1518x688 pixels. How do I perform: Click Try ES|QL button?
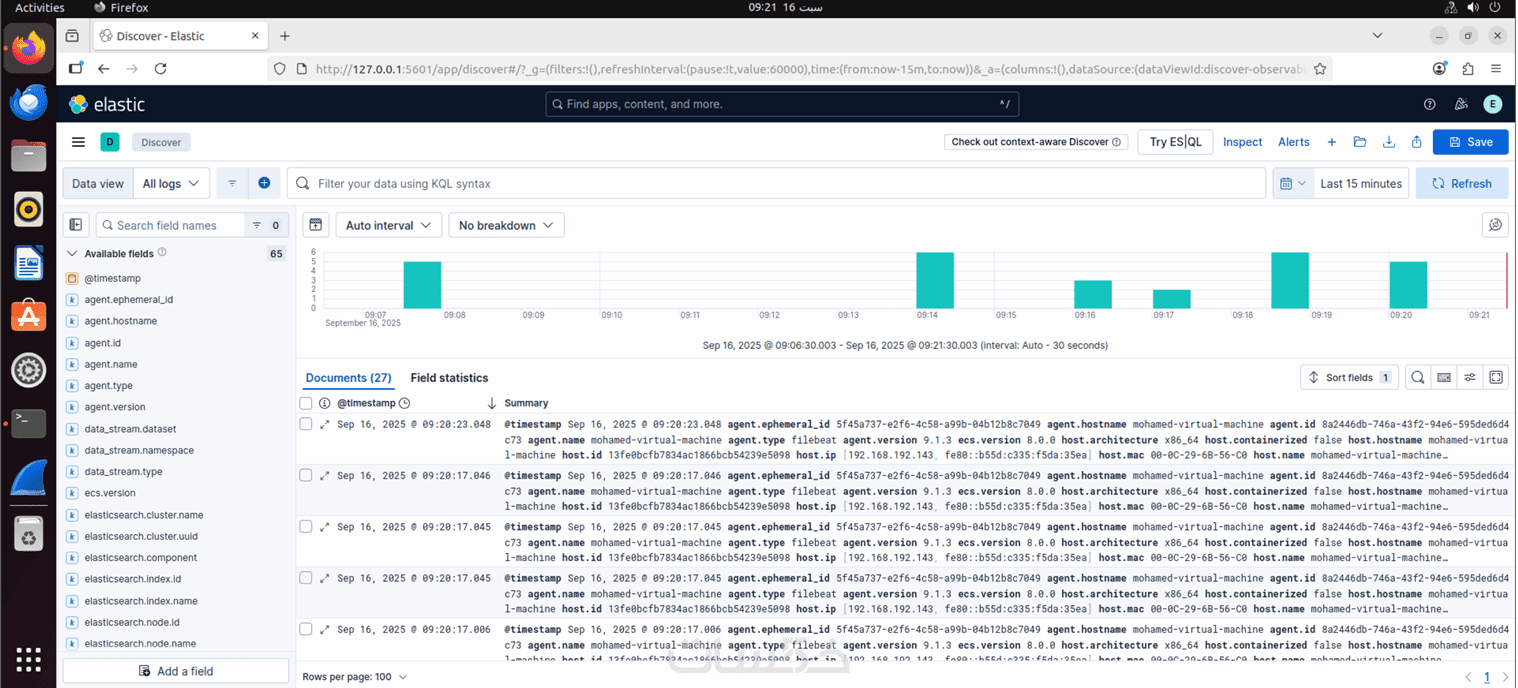click(x=1175, y=142)
